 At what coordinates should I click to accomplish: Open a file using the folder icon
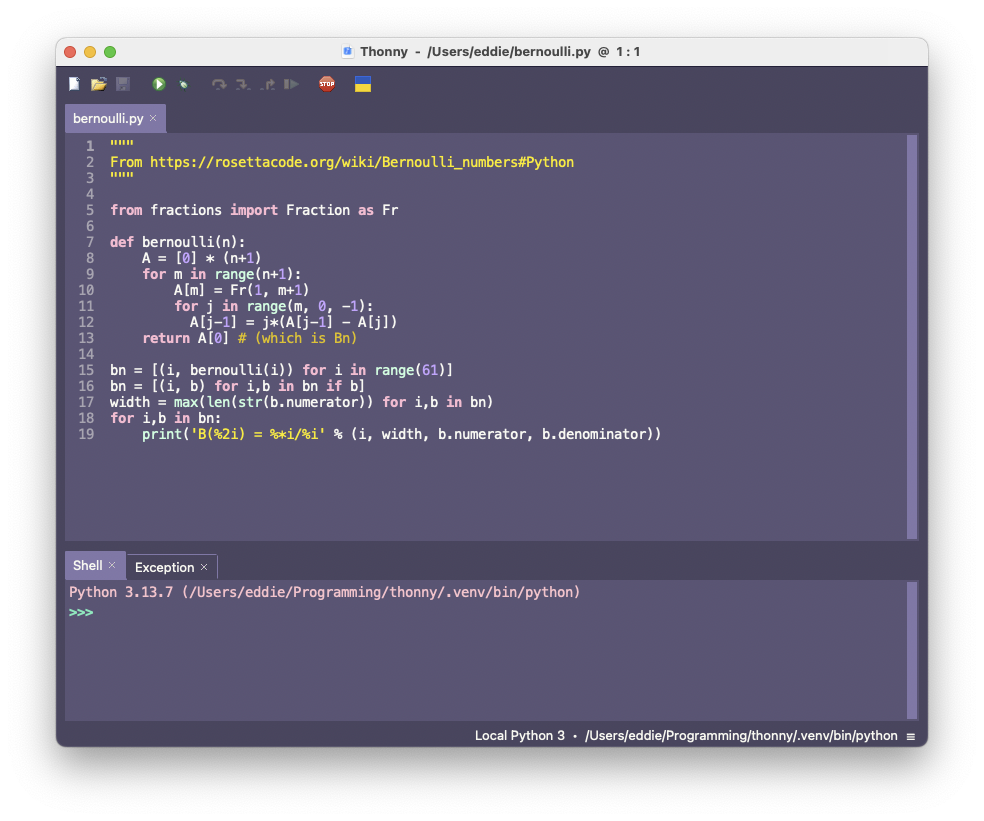click(99, 84)
